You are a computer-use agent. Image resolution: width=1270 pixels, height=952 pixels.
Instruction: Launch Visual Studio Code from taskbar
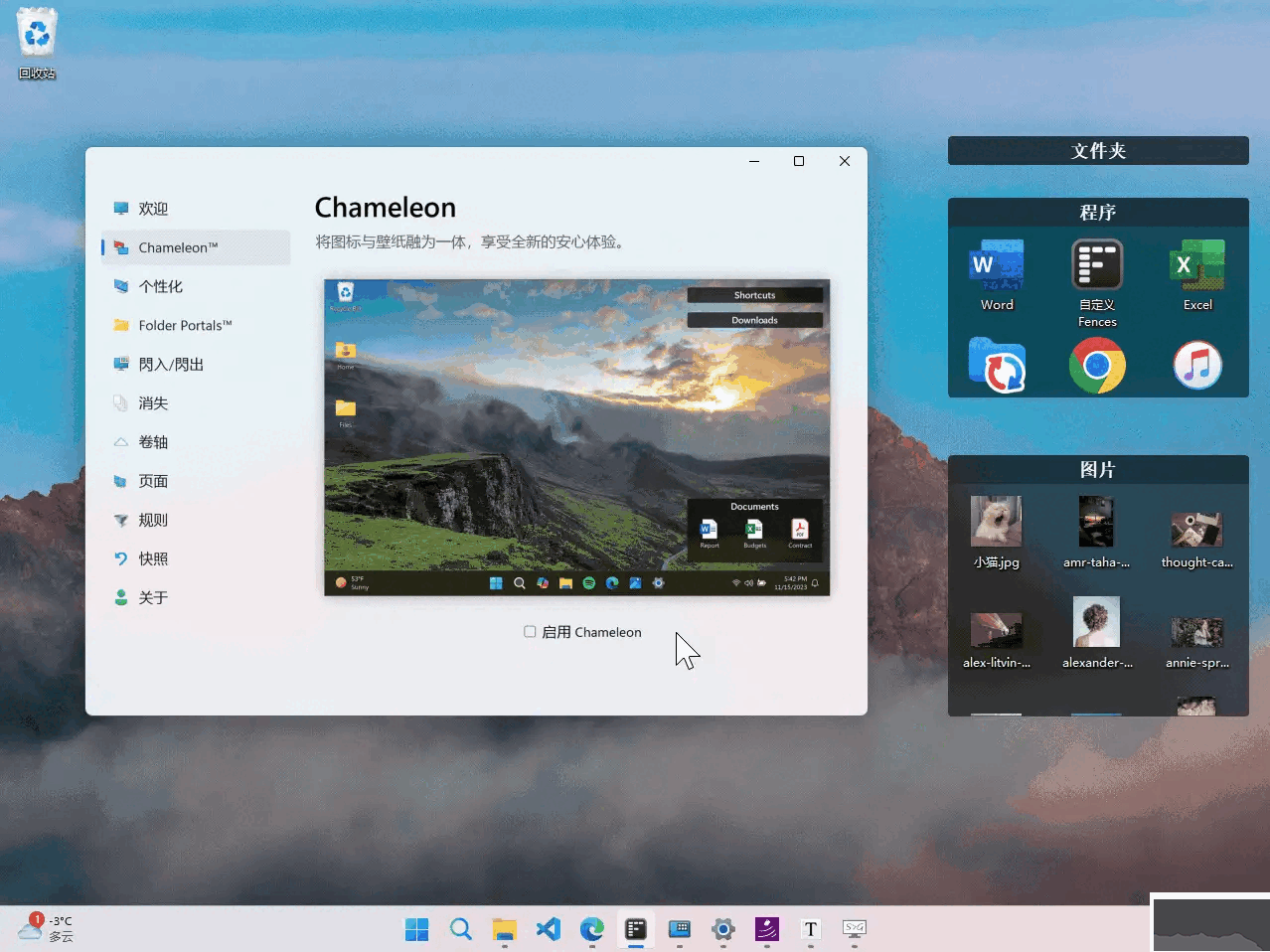pyautogui.click(x=549, y=929)
